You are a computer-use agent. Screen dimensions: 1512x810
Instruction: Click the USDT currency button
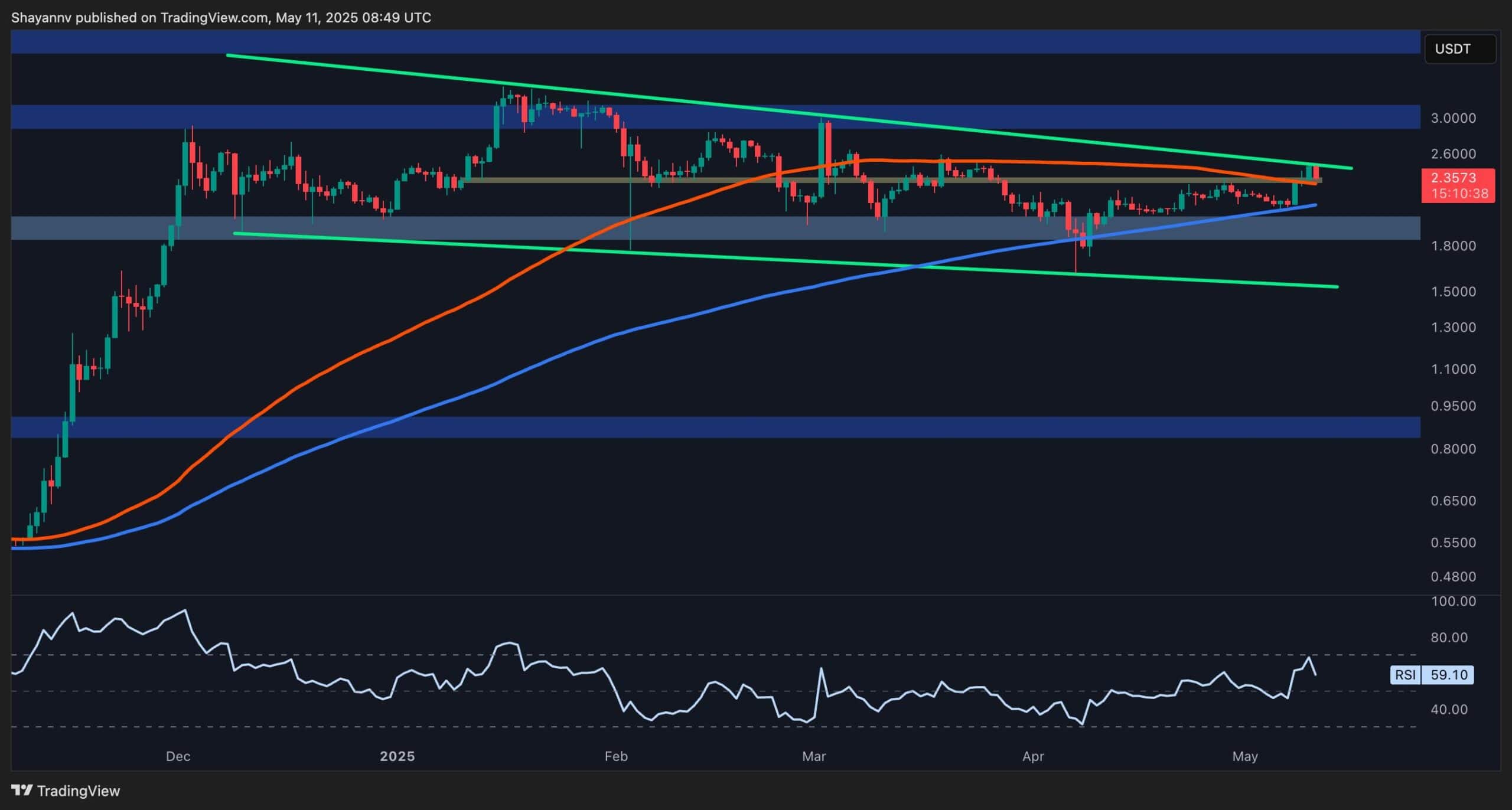pos(1459,49)
